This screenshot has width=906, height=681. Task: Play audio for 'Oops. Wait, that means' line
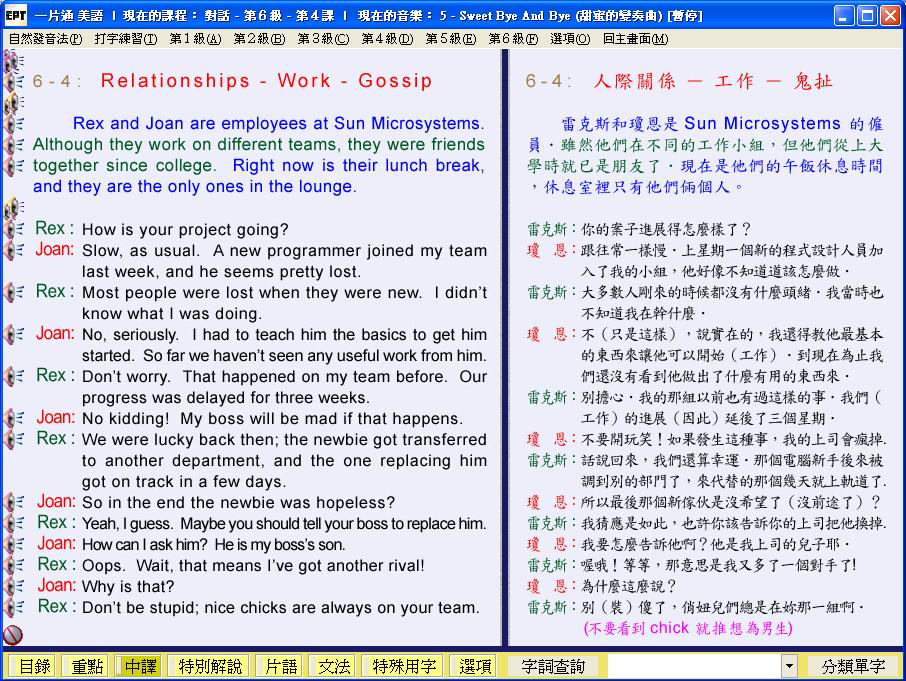(14, 566)
